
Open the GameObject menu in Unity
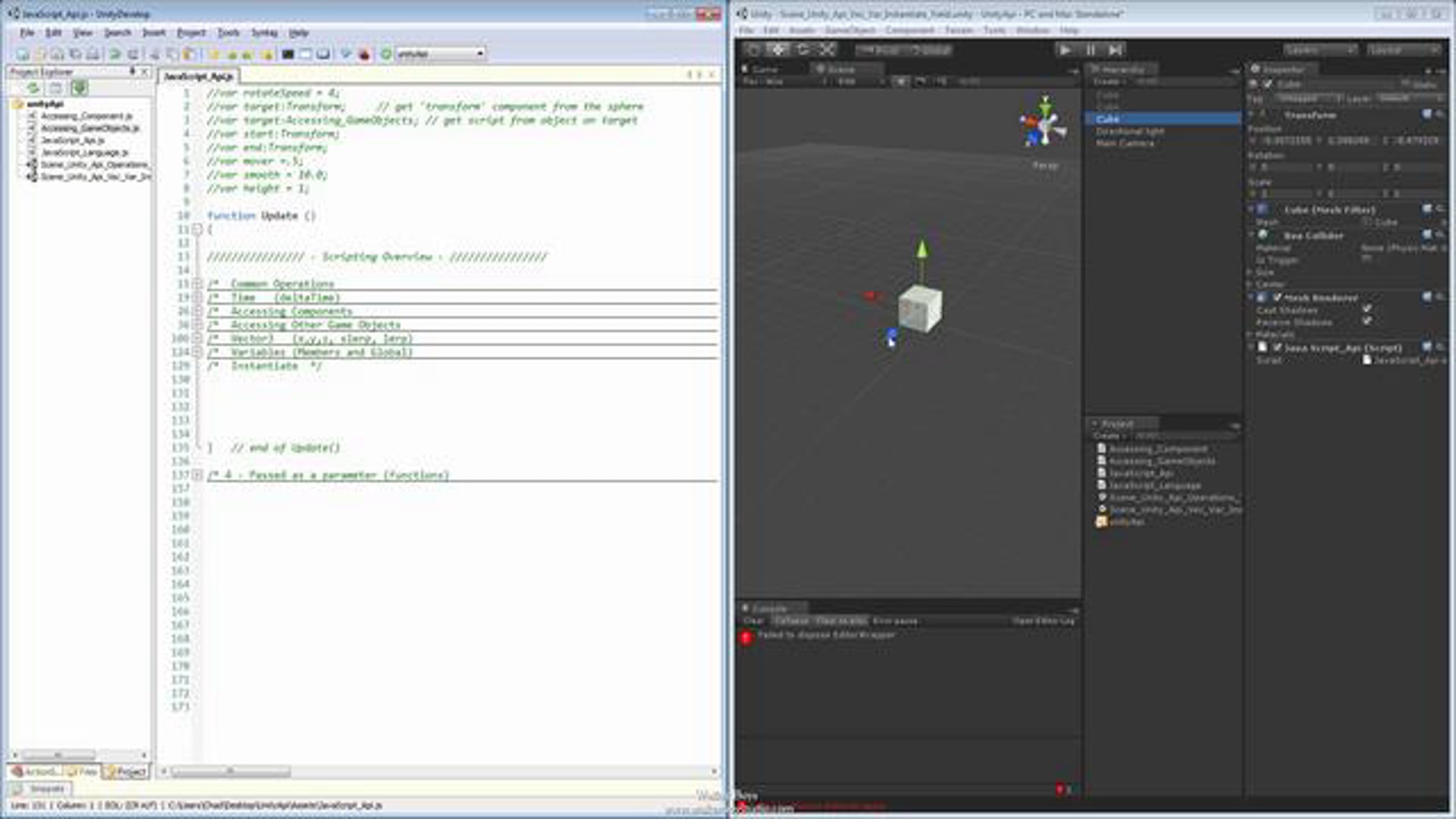click(850, 30)
